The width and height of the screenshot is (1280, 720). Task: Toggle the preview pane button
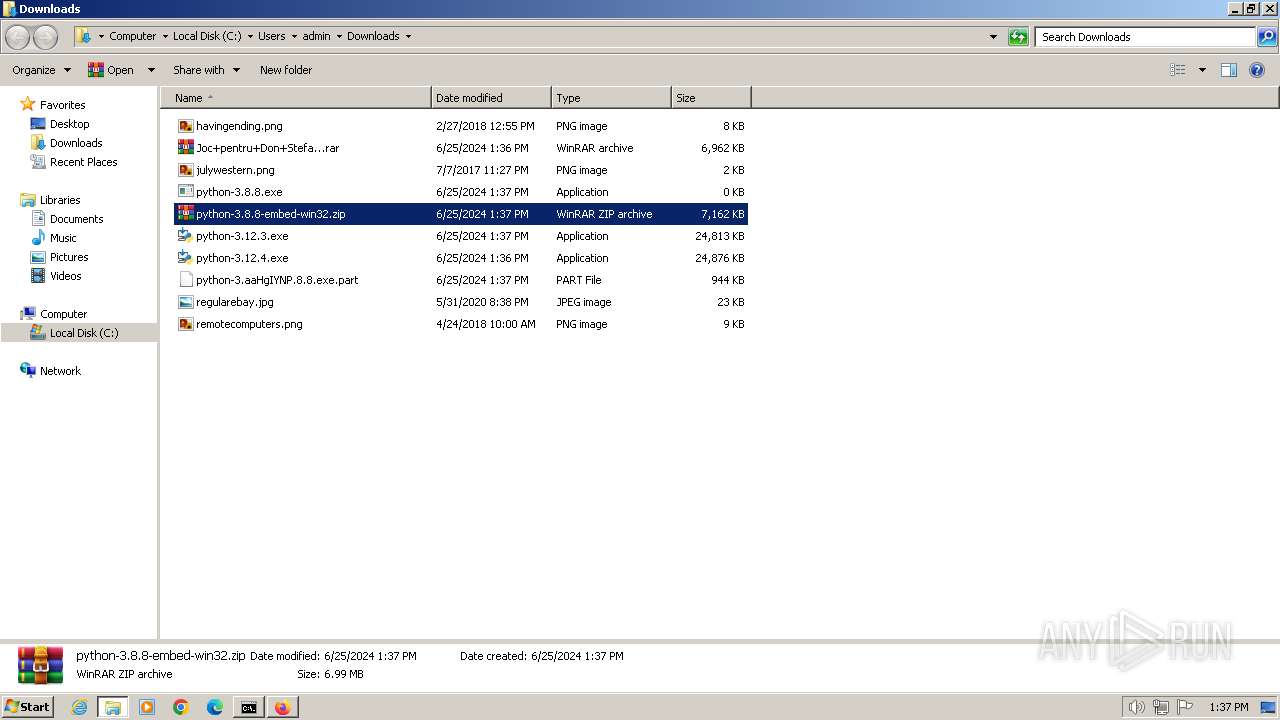tap(1229, 70)
